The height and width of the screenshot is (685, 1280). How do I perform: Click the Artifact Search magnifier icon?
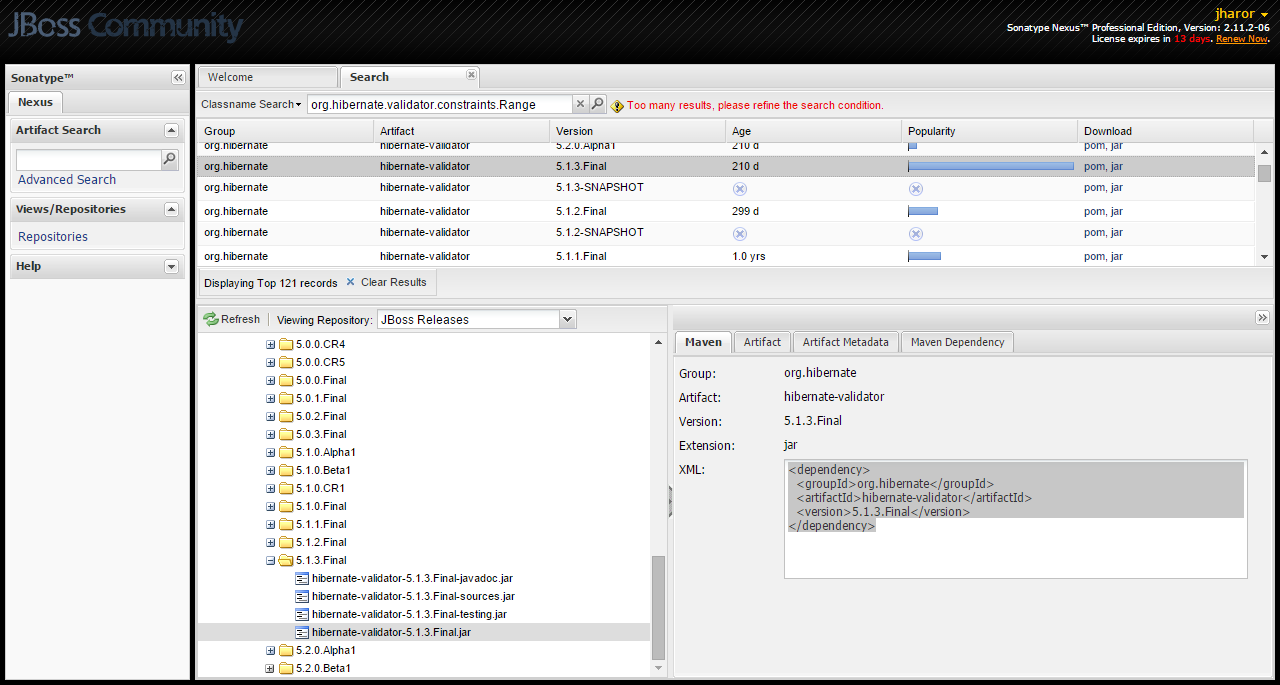pos(169,159)
